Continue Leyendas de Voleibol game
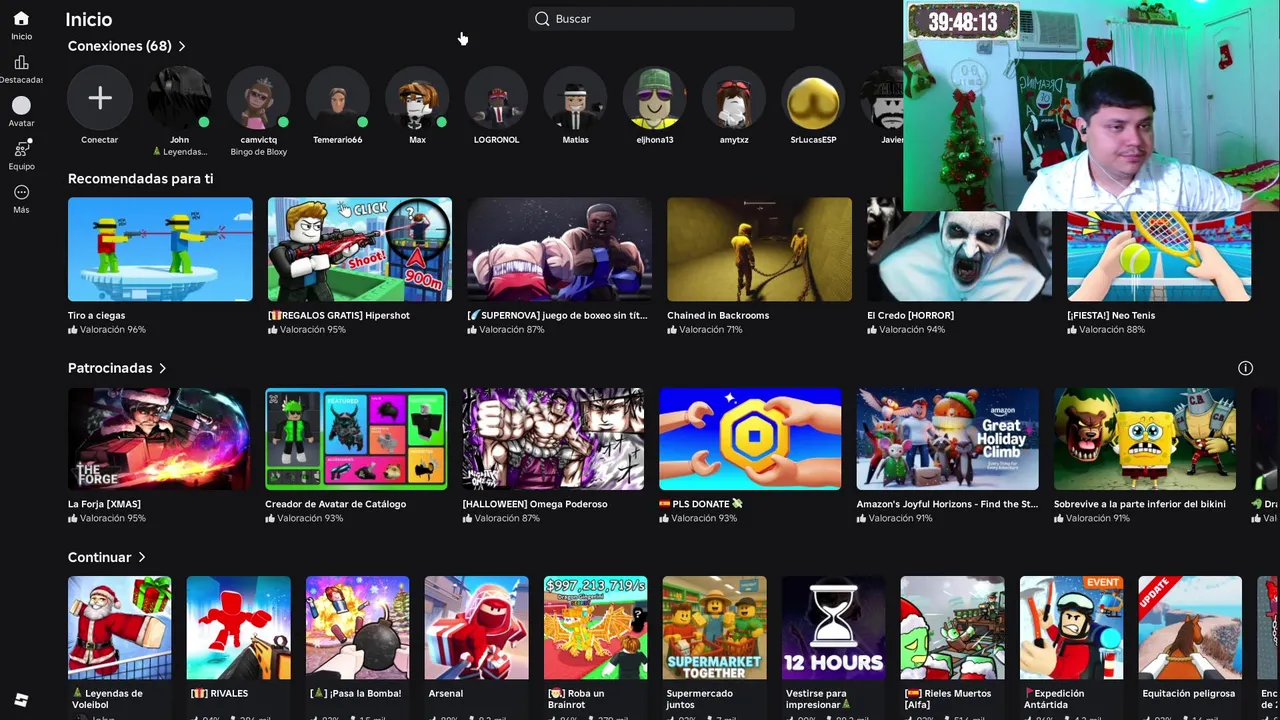 click(119, 628)
